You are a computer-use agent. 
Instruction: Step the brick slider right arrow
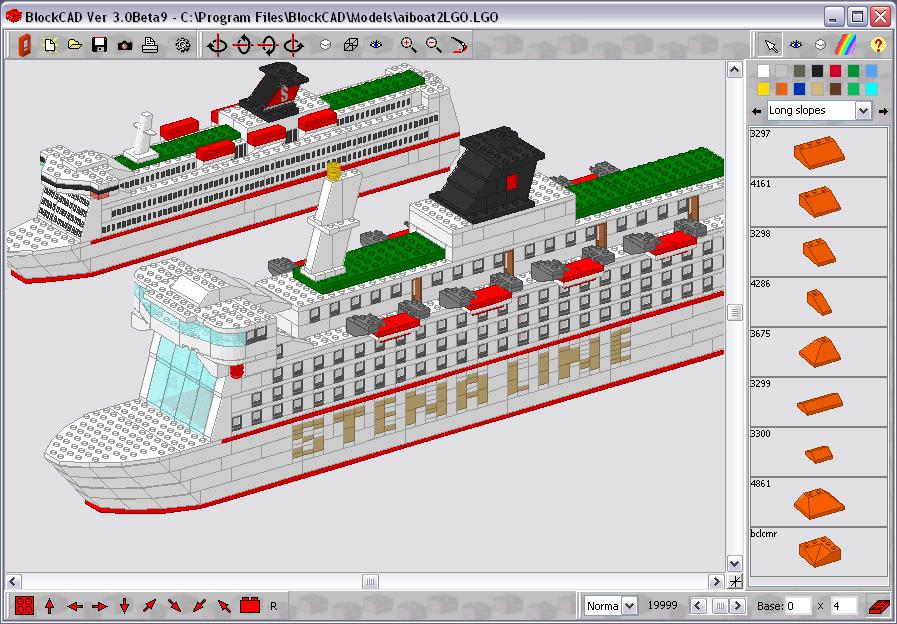(738, 606)
